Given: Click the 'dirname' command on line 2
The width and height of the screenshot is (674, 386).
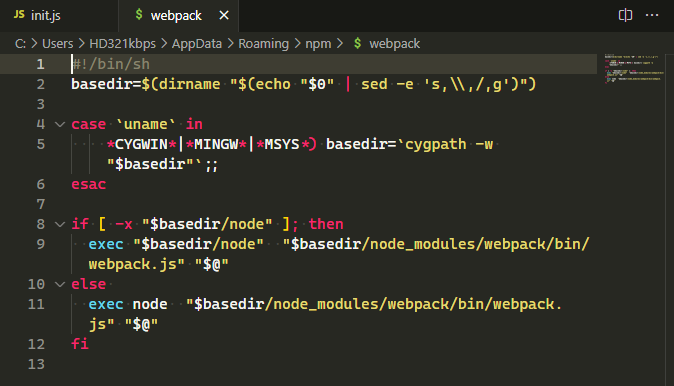Looking at the screenshot, I should 189,84.
